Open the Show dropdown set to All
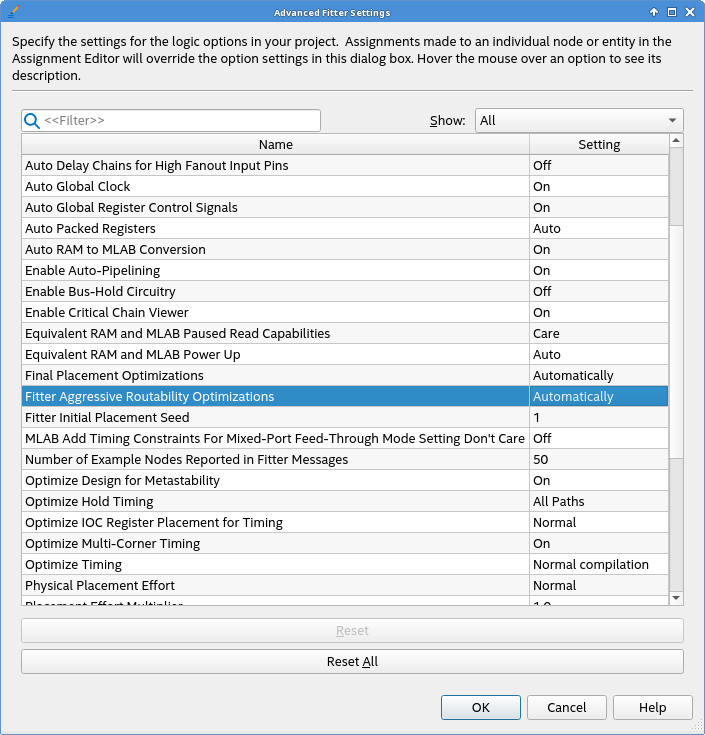Image resolution: width=705 pixels, height=735 pixels. coord(579,121)
